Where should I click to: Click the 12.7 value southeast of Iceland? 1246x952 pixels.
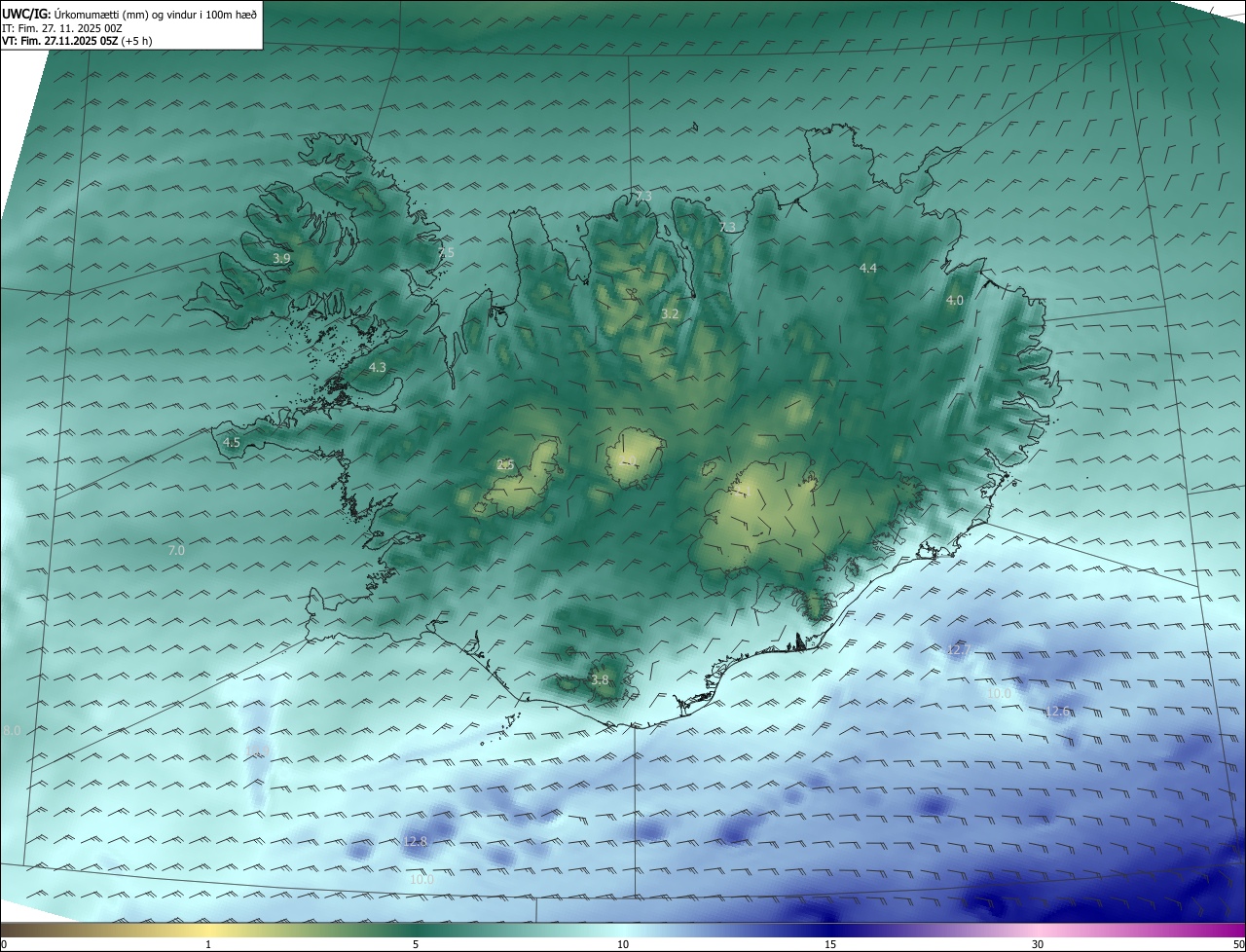[x=959, y=649]
